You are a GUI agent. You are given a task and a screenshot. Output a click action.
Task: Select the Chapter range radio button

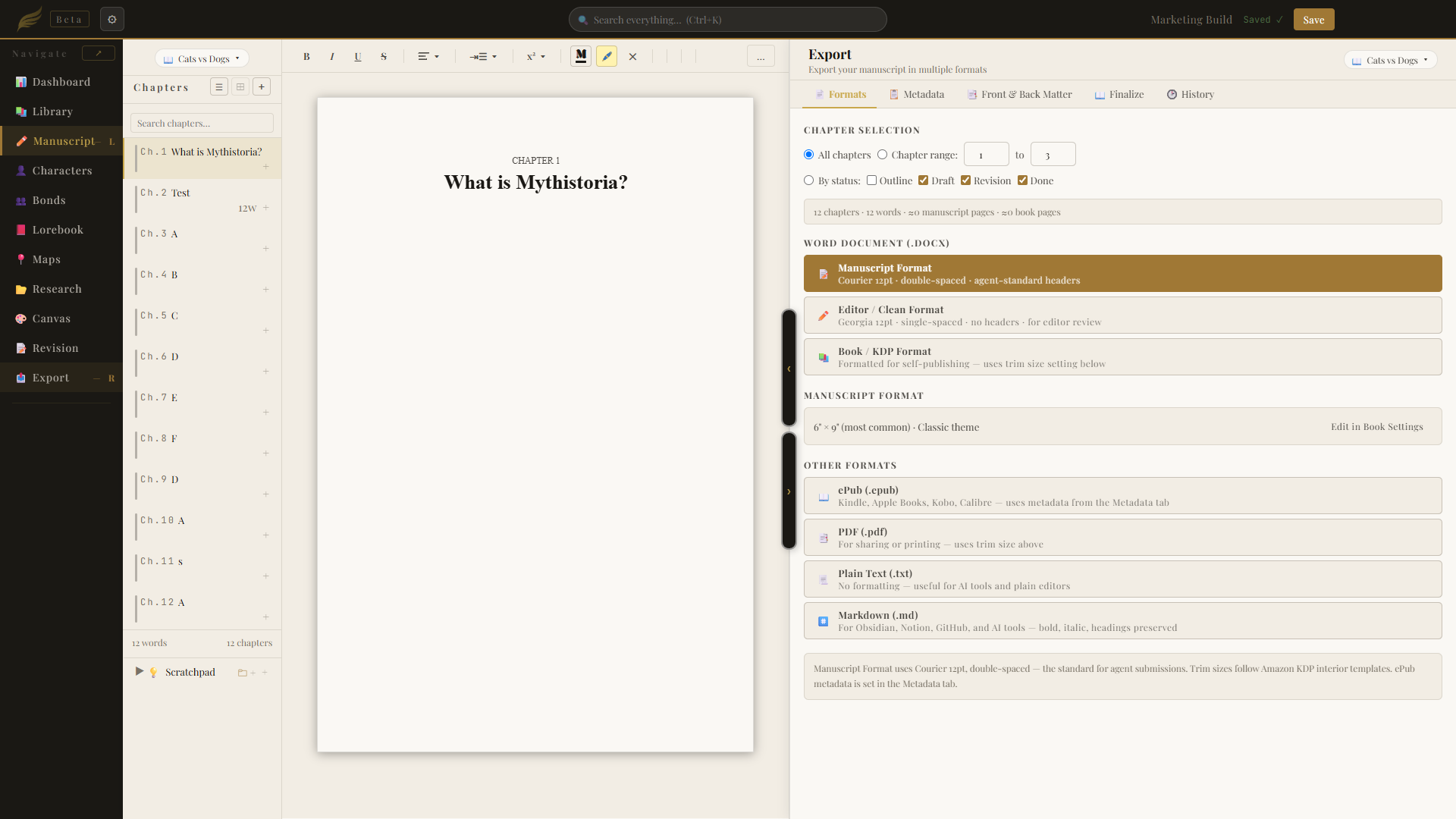pos(883,155)
